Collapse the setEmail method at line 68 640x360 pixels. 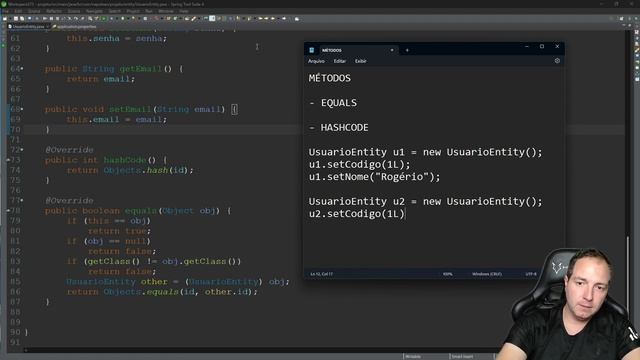coord(22,109)
